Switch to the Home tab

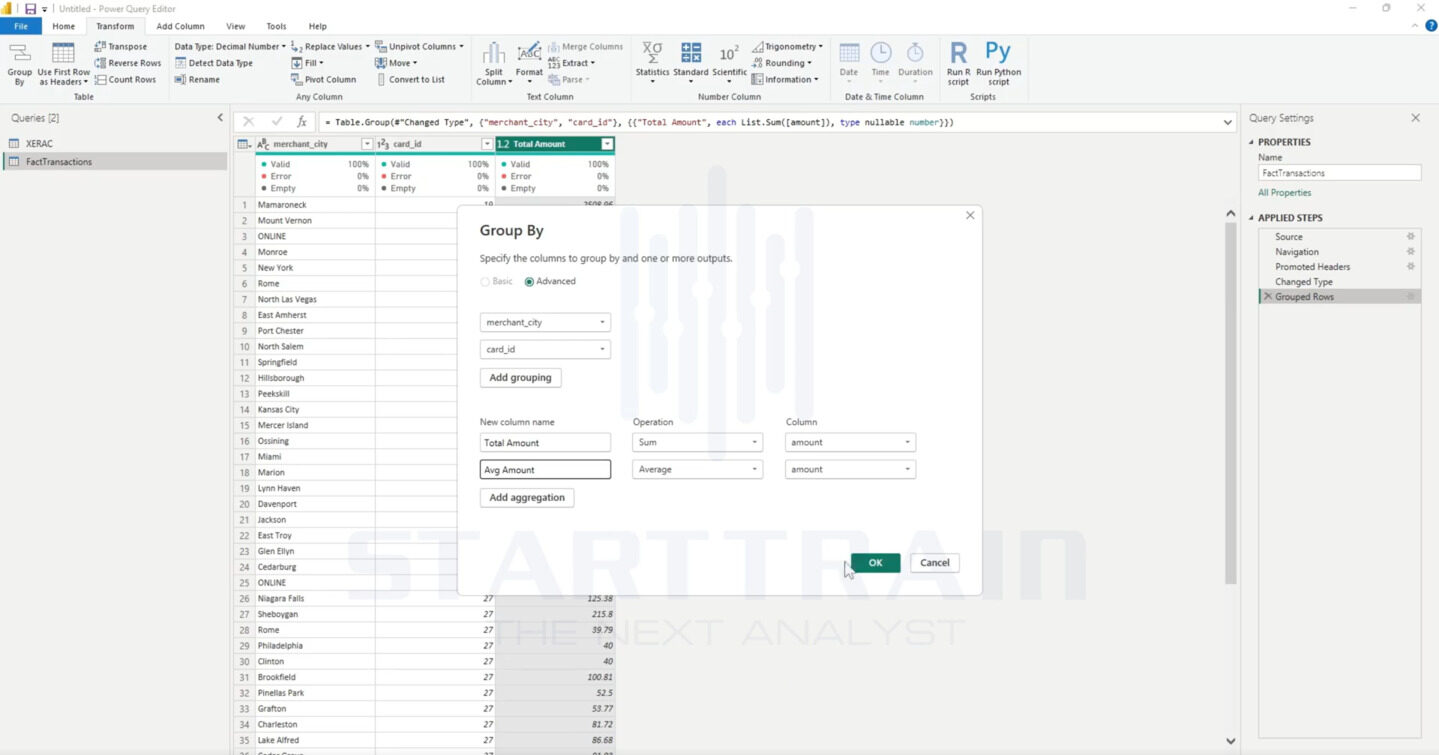tap(63, 26)
